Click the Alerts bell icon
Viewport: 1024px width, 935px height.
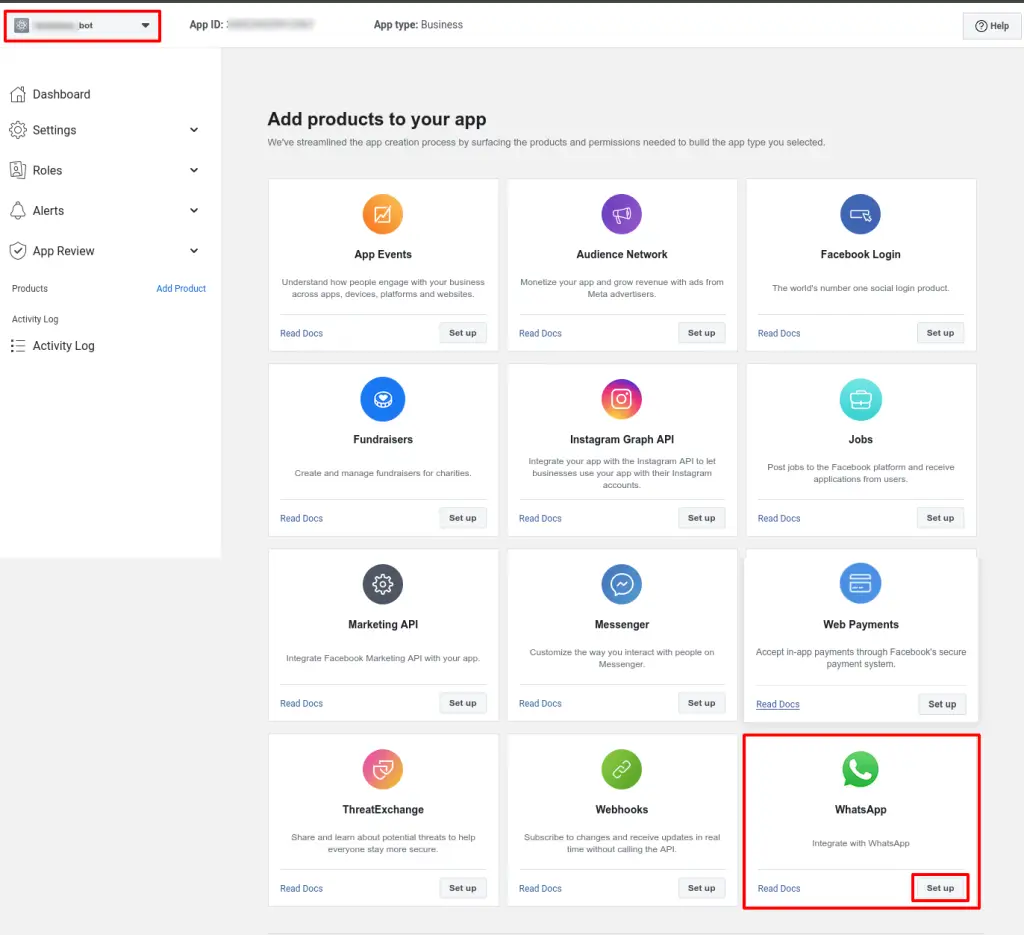click(x=18, y=210)
